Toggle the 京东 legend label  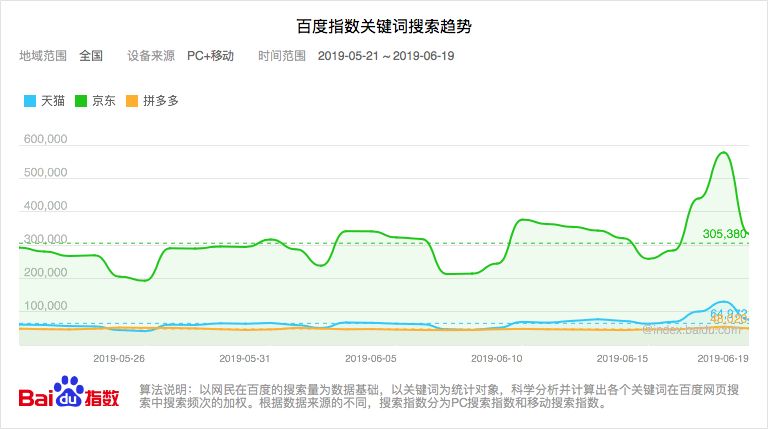[x=104, y=101]
